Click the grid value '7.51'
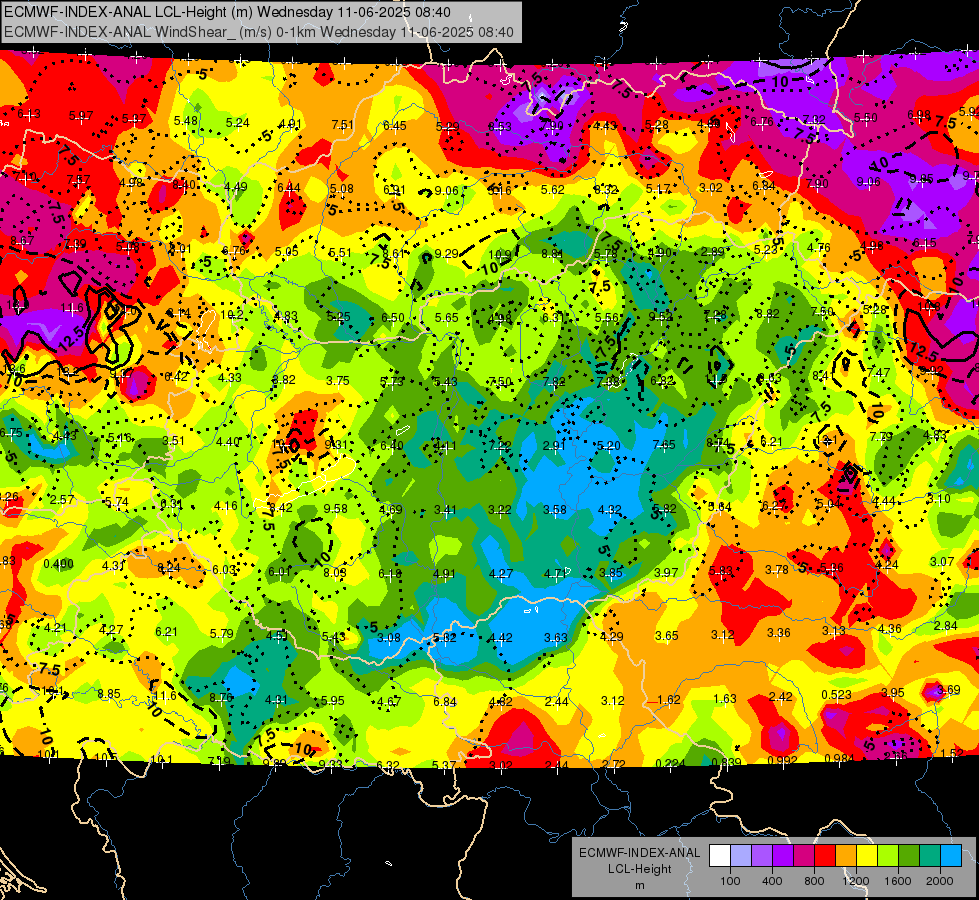The height and width of the screenshot is (900, 979). [343, 124]
